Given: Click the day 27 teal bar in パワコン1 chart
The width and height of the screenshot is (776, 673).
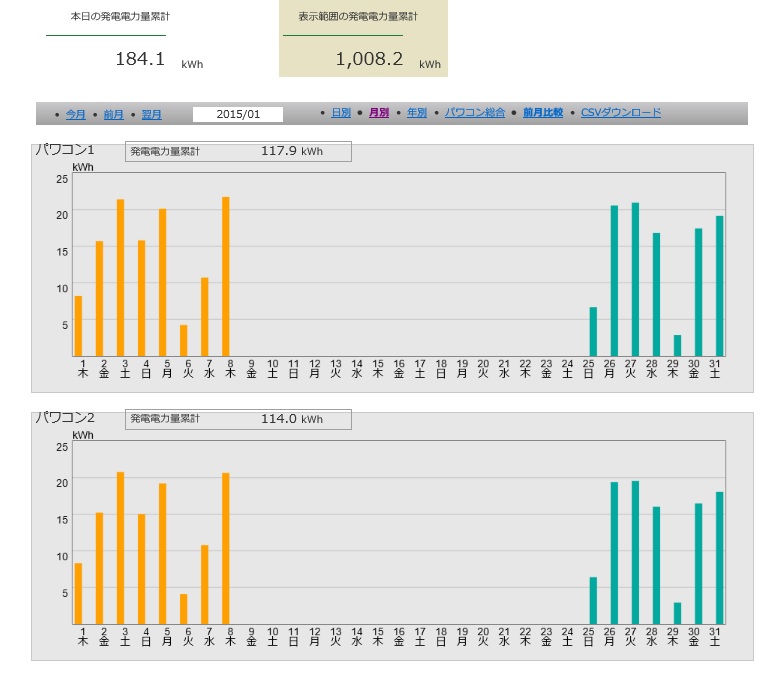Looking at the screenshot, I should pos(635,280).
